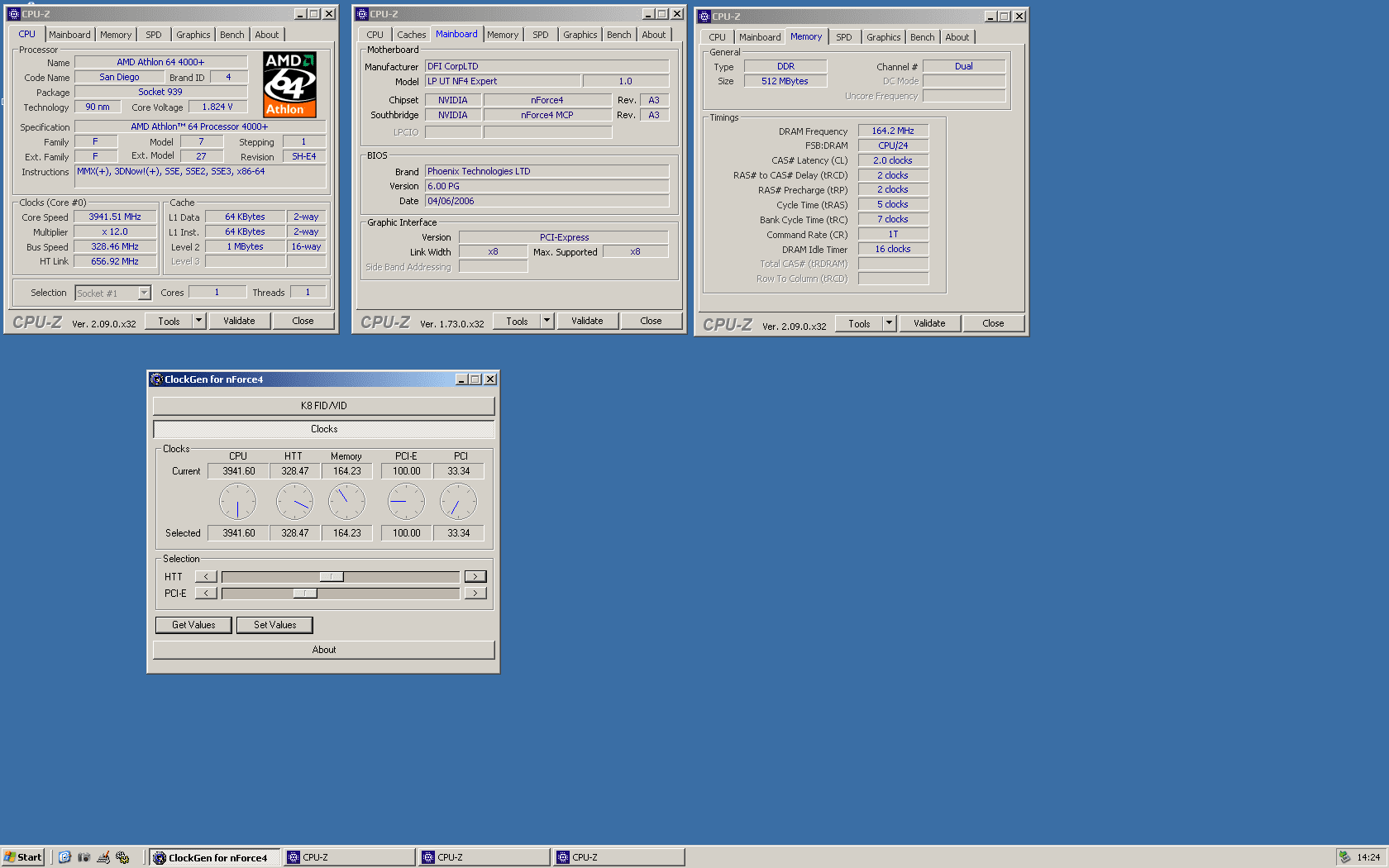Click HTT slider left arrow in ClockGen

click(x=206, y=577)
